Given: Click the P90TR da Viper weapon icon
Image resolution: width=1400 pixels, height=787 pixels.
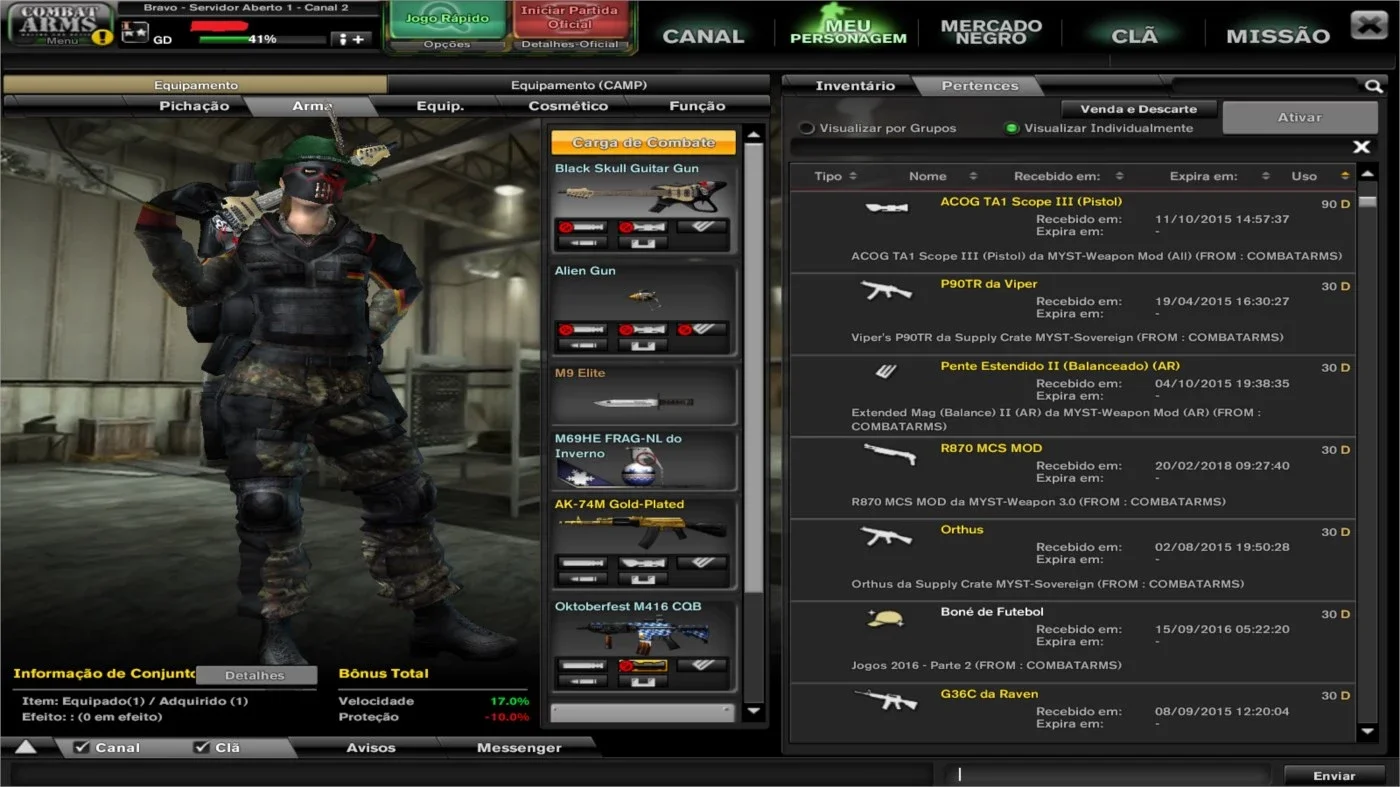Looking at the screenshot, I should click(x=886, y=290).
